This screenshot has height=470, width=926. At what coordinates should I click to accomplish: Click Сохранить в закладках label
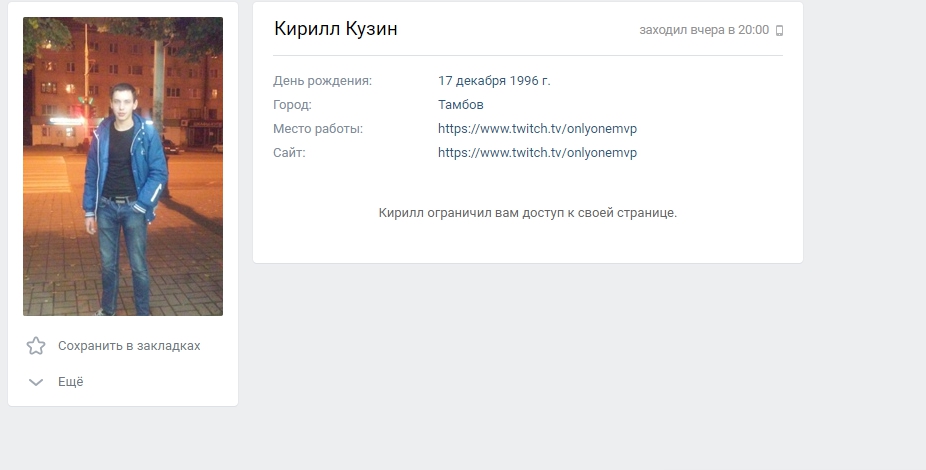[129, 346]
